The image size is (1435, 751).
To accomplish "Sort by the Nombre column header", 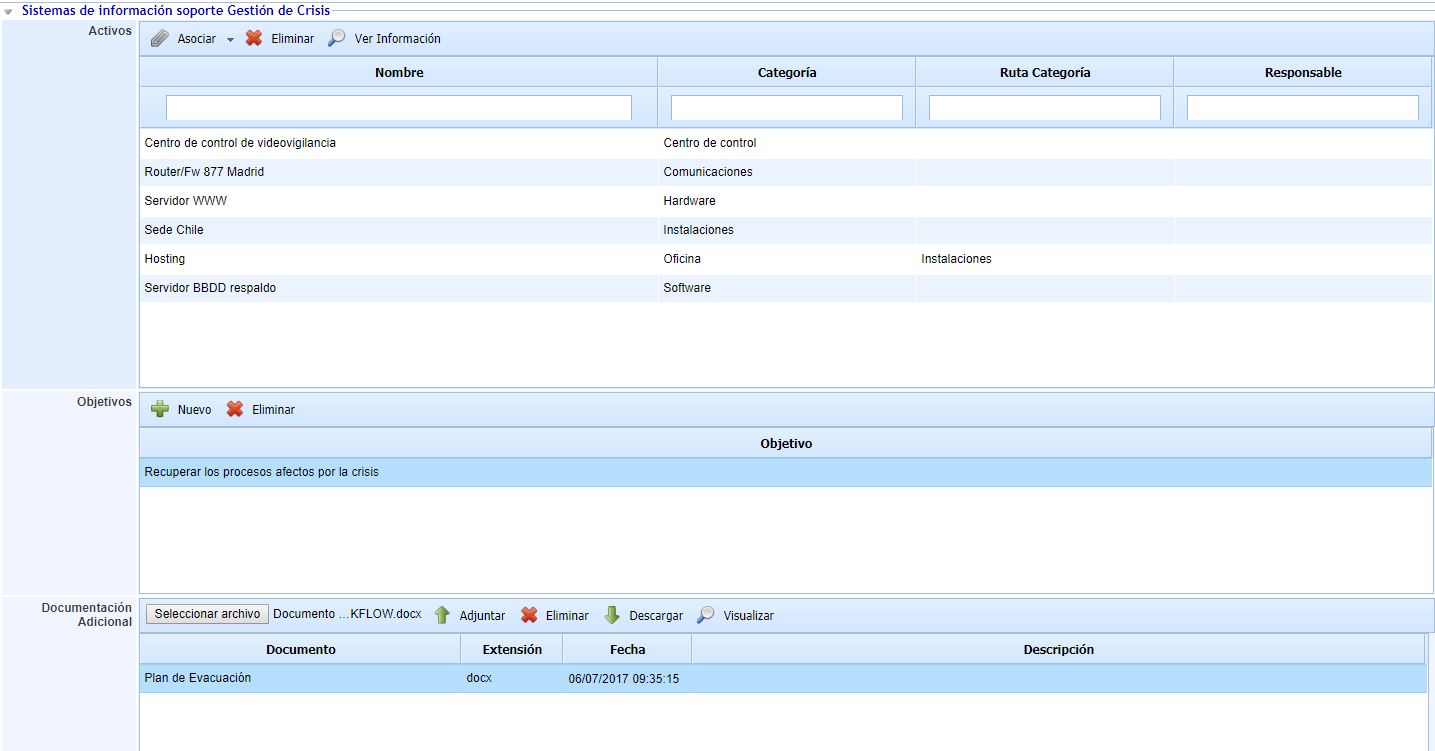I will click(x=398, y=72).
